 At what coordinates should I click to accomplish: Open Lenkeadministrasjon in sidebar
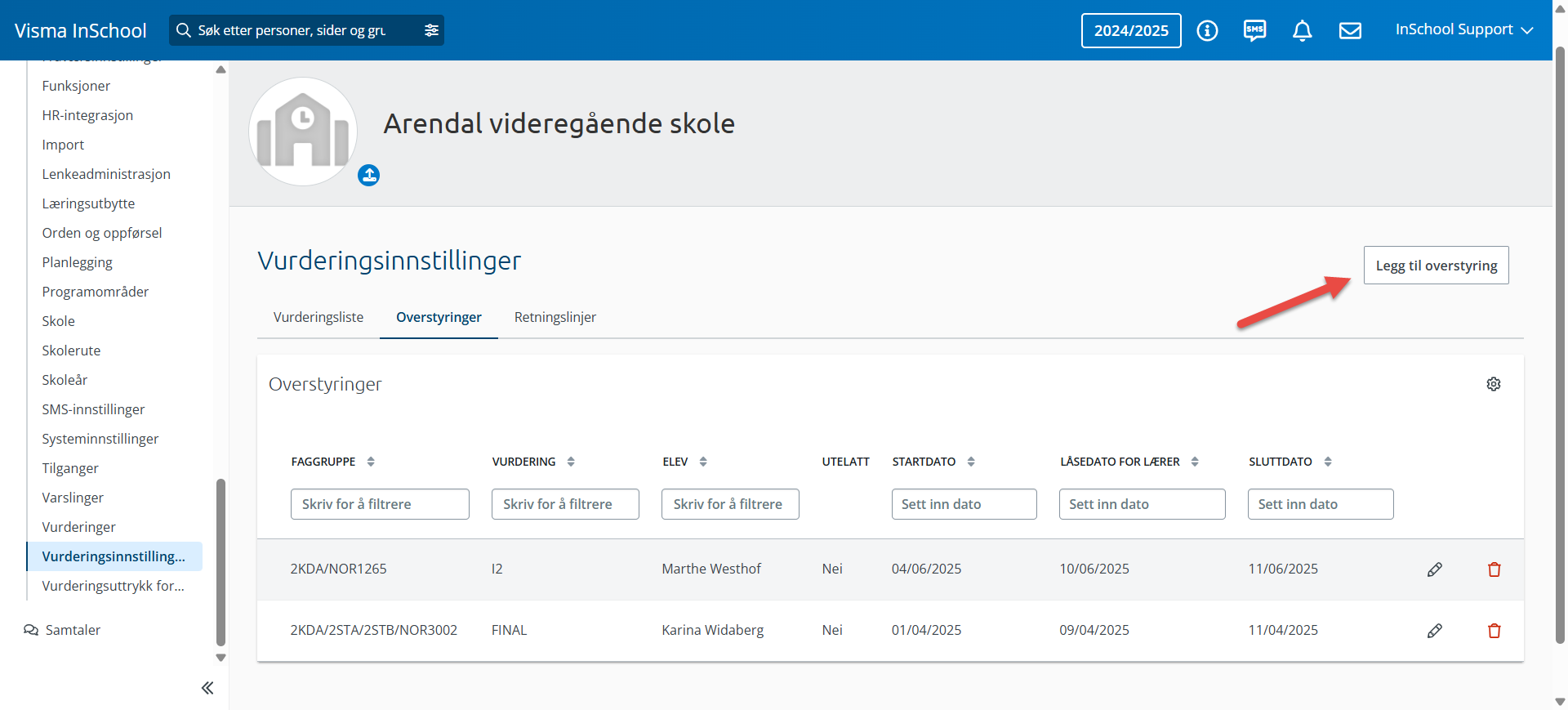(x=106, y=174)
